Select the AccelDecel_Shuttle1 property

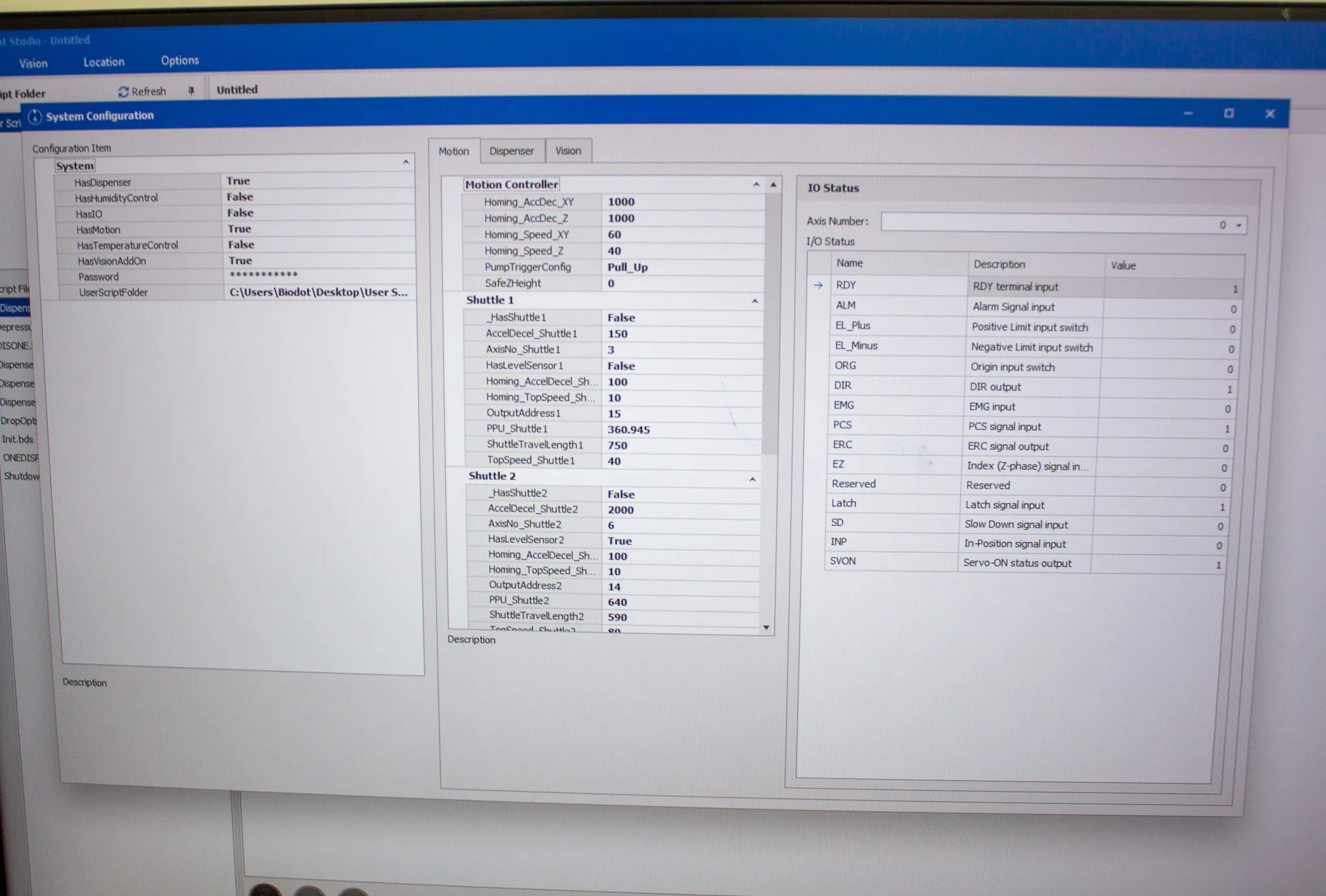(612, 333)
